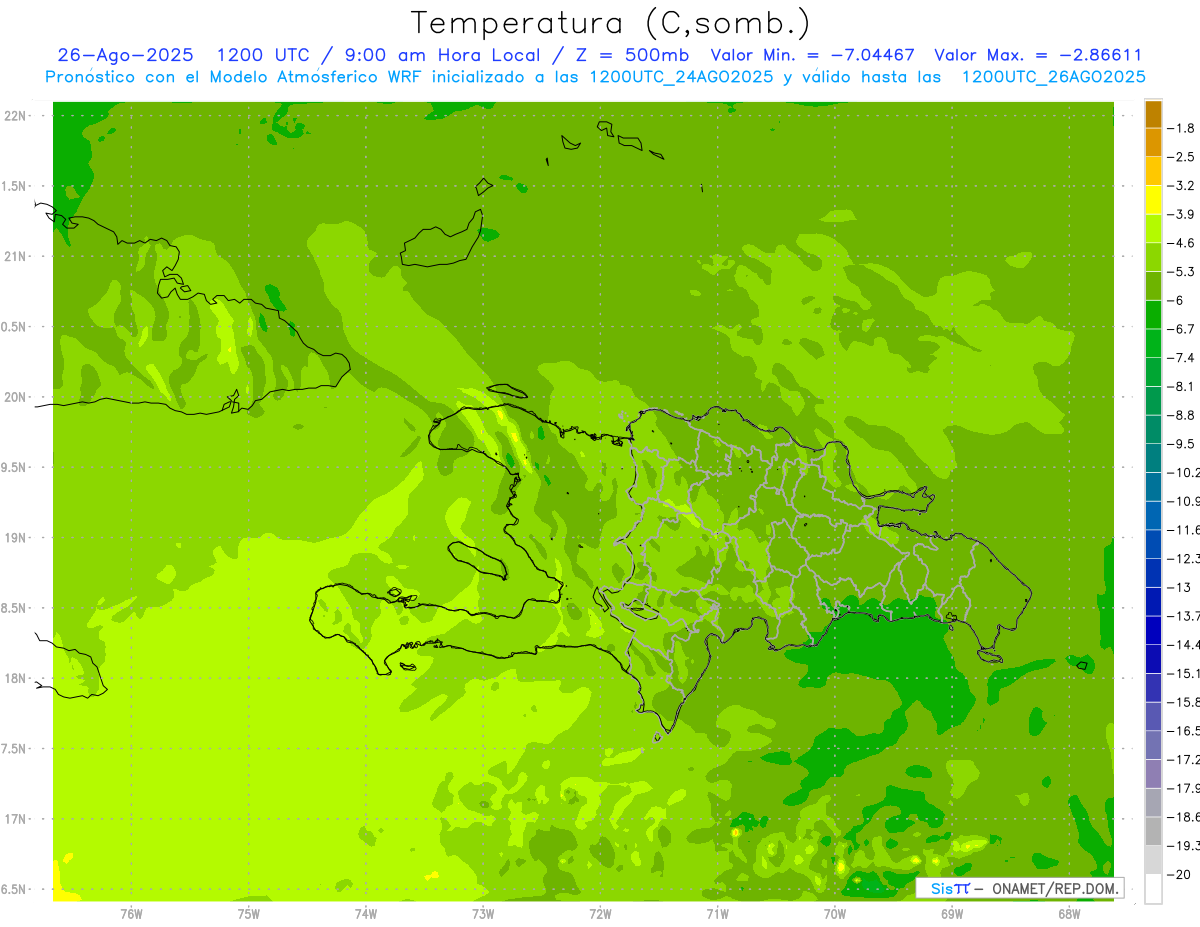Click the '70W' longitude axis label
This screenshot has height=927, width=1200.
coord(834,913)
